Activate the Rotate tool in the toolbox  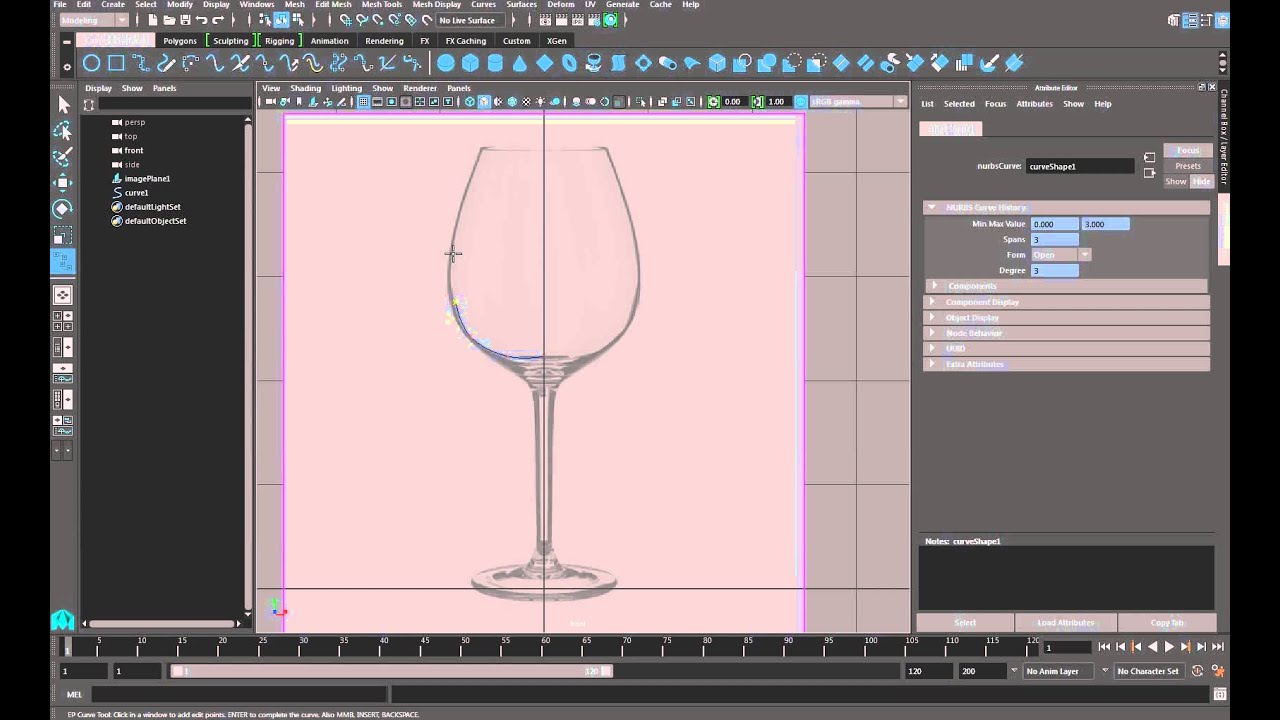tap(63, 208)
